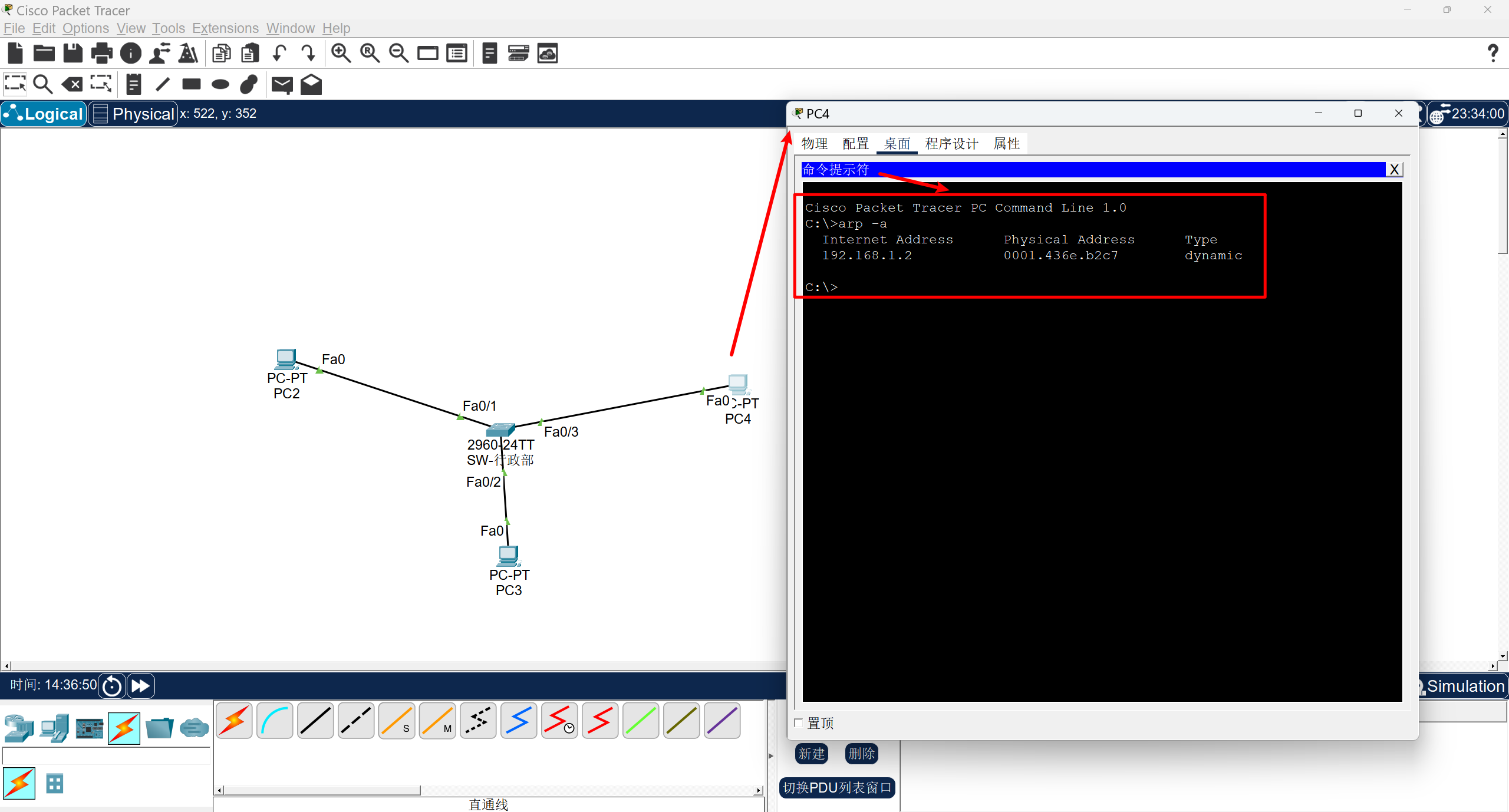Select the draw rectangle tool
Image resolution: width=1509 pixels, height=812 pixels.
coord(192,84)
